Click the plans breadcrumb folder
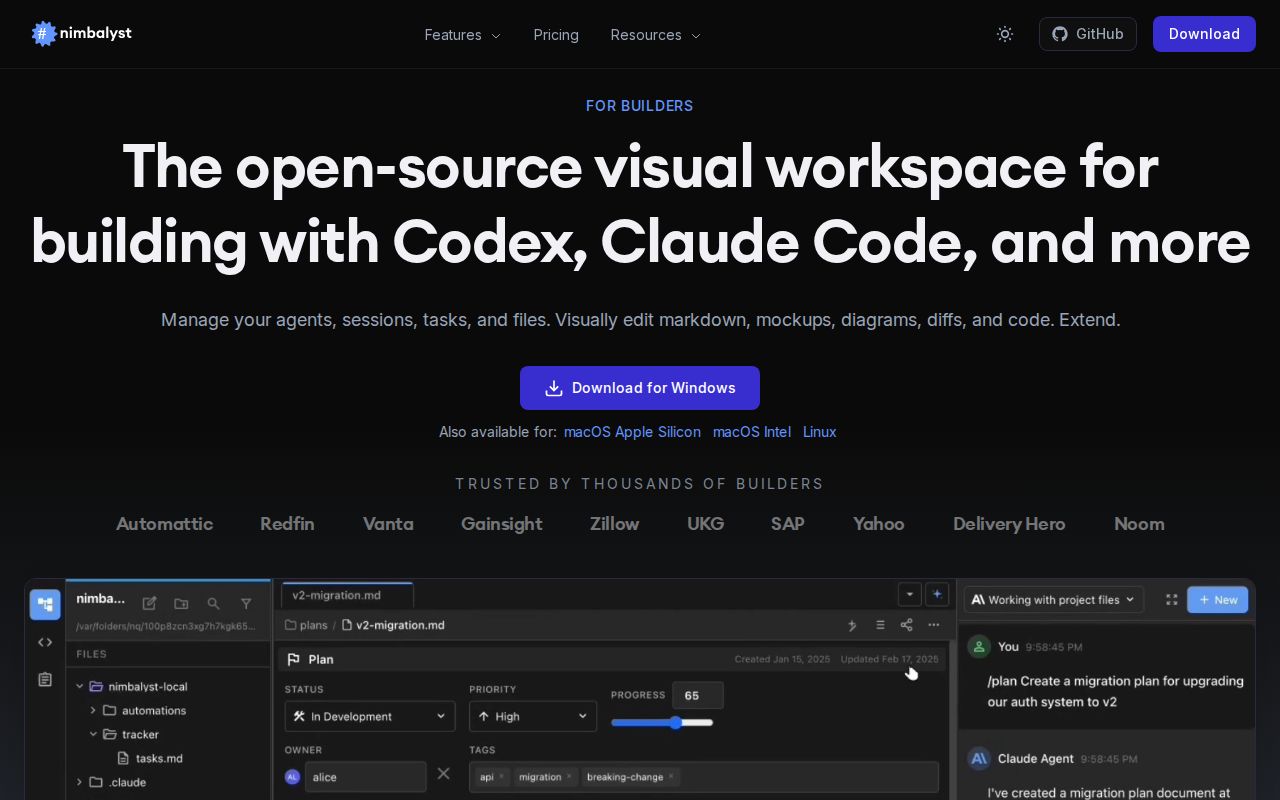Viewport: 1280px width, 800px height. point(306,625)
